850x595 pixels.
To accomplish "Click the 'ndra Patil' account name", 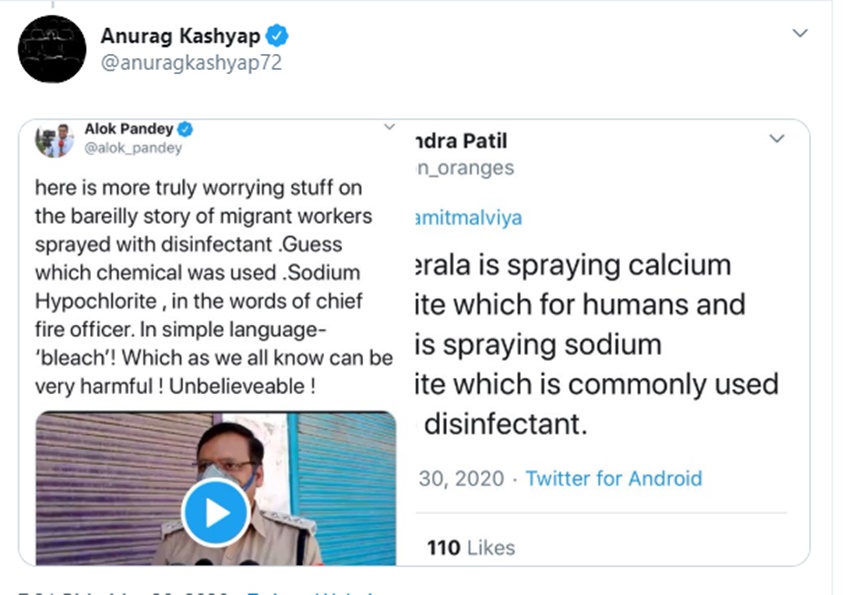I will click(x=459, y=141).
